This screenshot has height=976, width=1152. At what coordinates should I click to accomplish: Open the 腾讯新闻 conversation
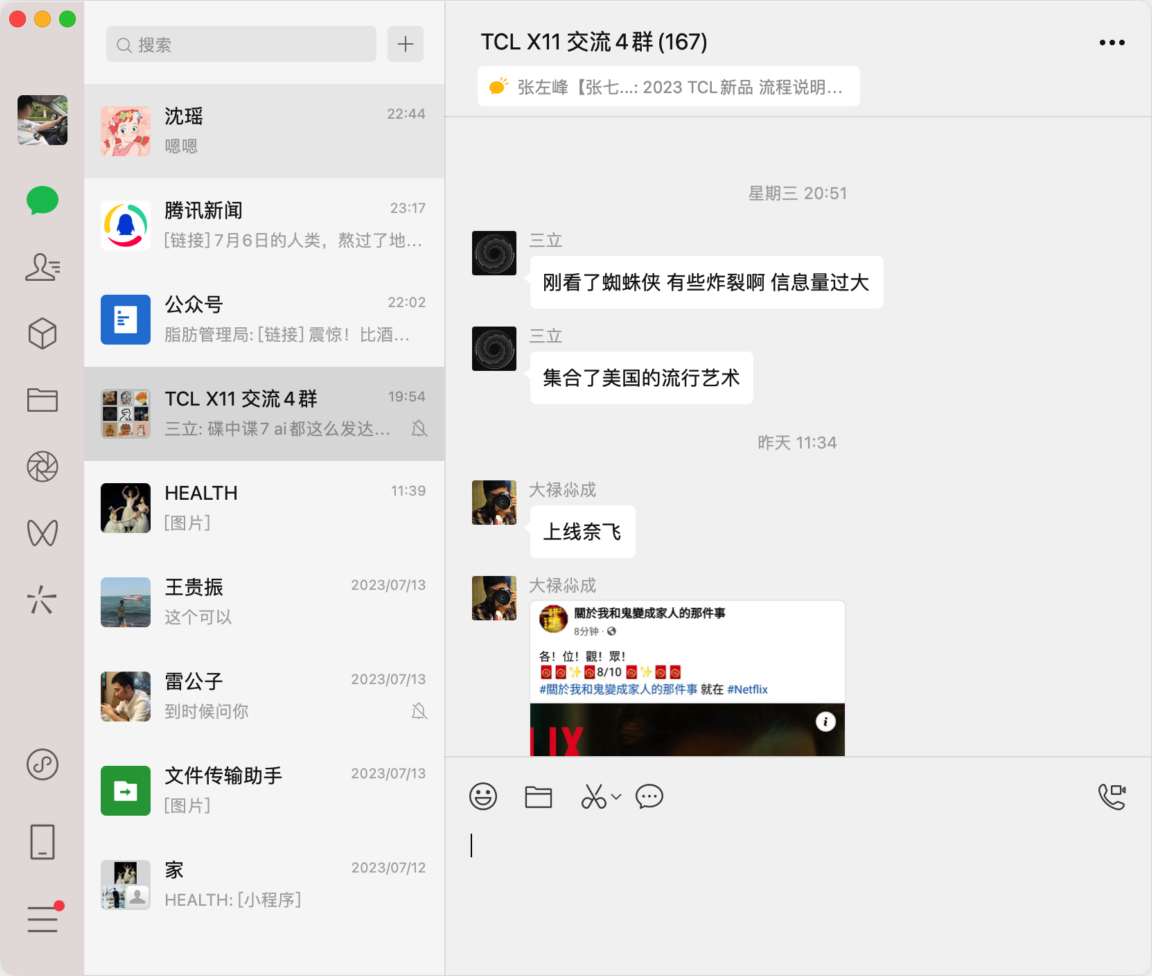pos(264,225)
